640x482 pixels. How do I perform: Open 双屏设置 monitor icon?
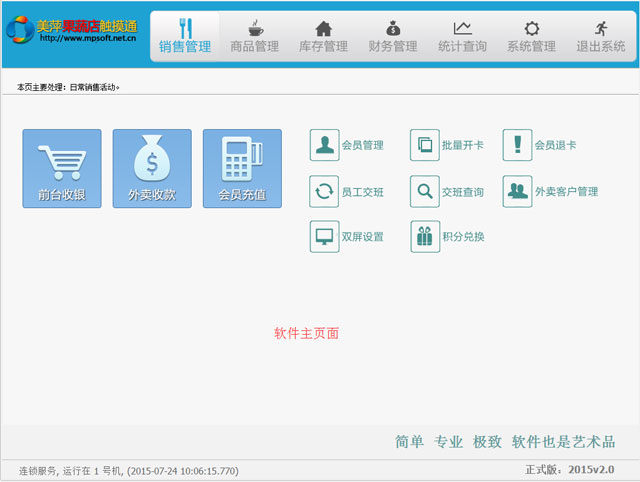[325, 237]
